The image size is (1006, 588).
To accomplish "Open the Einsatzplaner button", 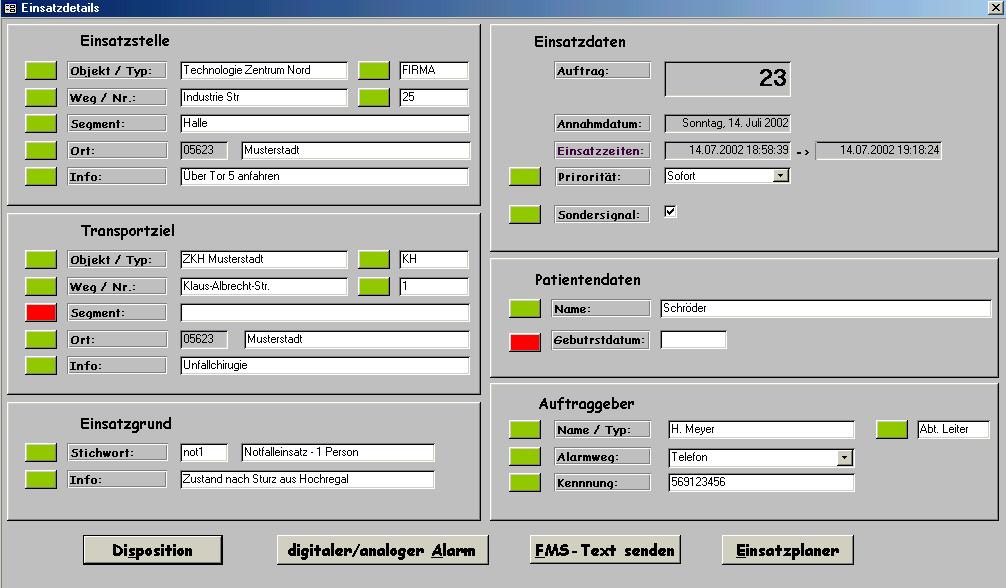I will point(787,550).
